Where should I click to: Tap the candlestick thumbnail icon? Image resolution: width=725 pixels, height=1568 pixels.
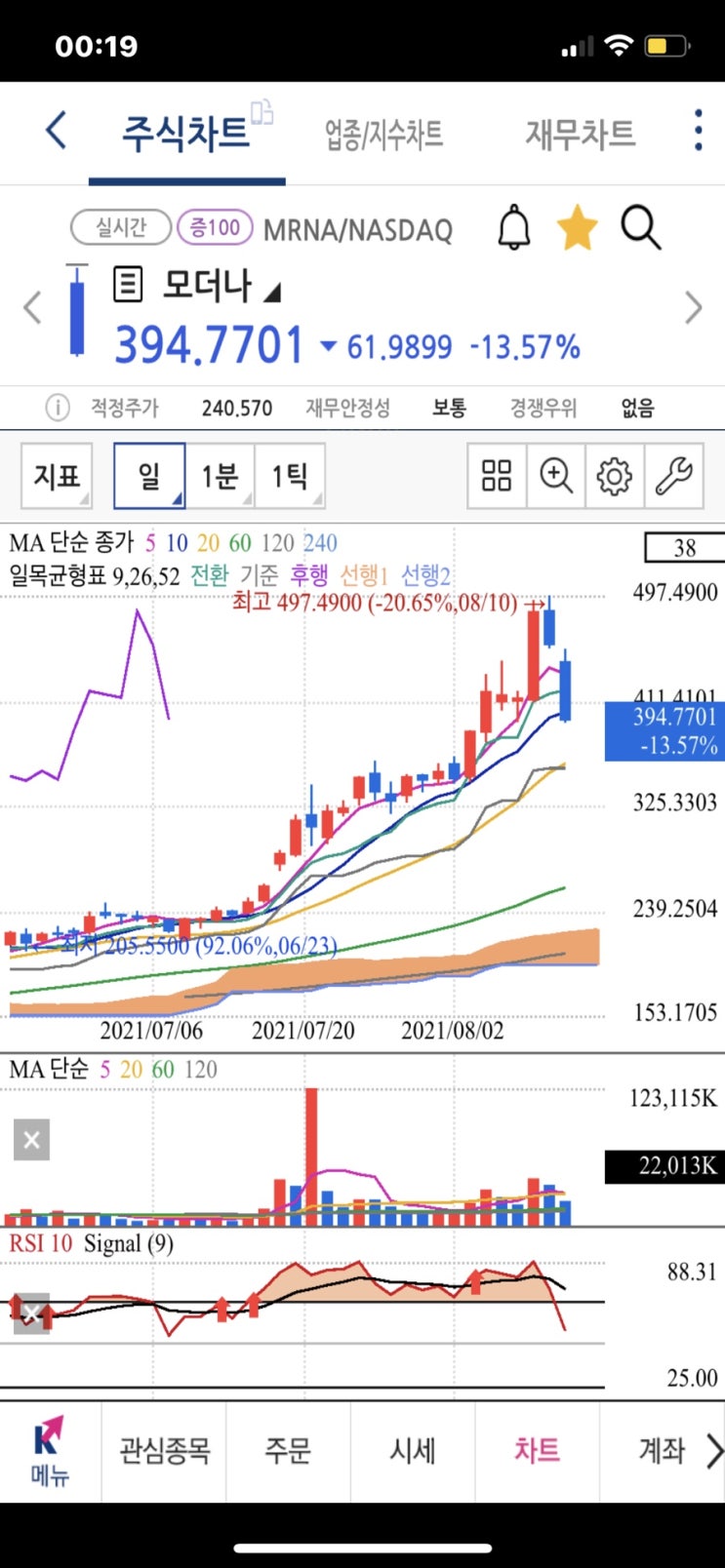click(x=76, y=309)
